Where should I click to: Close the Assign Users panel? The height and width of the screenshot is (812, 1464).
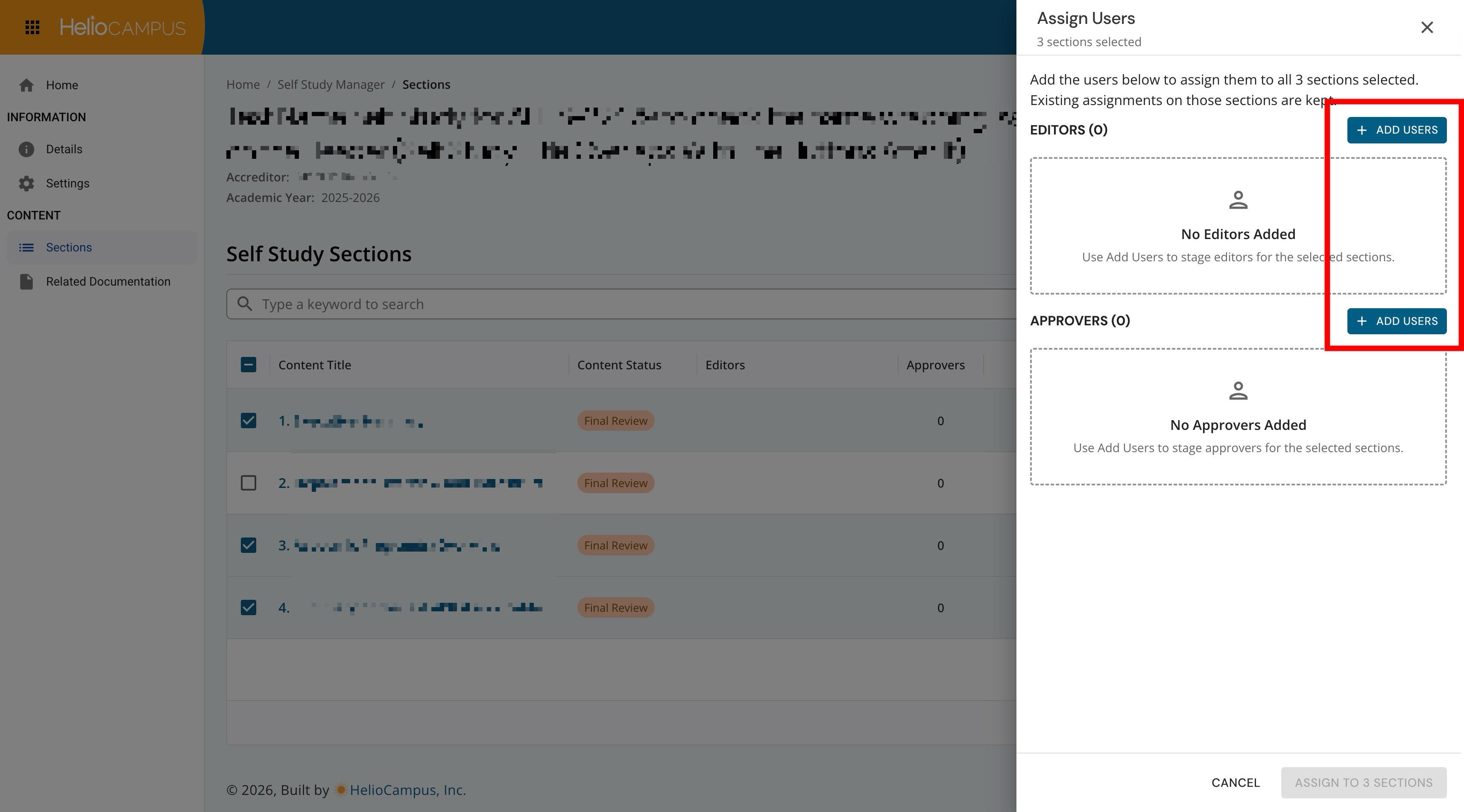(x=1427, y=27)
